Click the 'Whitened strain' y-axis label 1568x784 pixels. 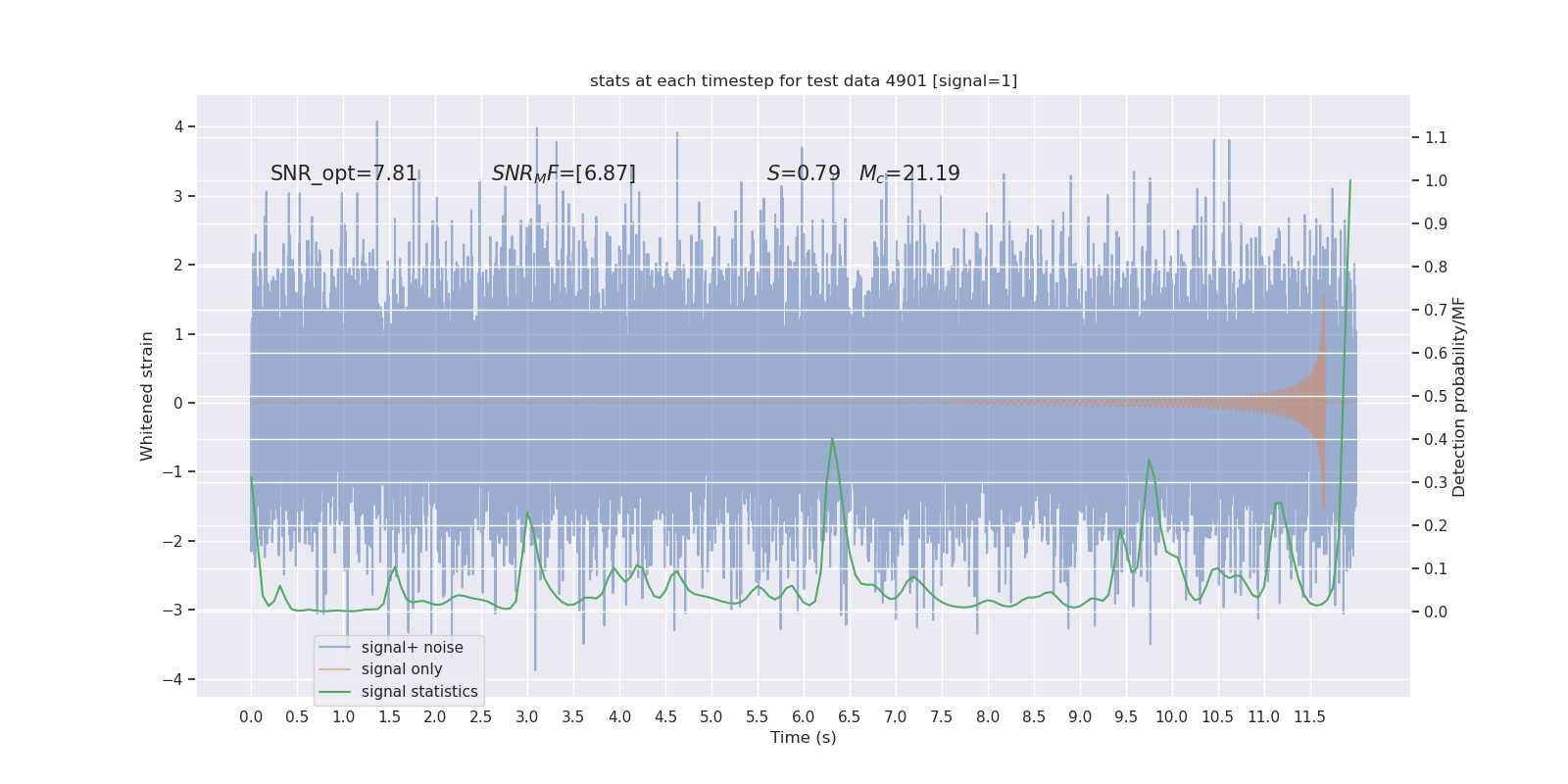[x=147, y=396]
